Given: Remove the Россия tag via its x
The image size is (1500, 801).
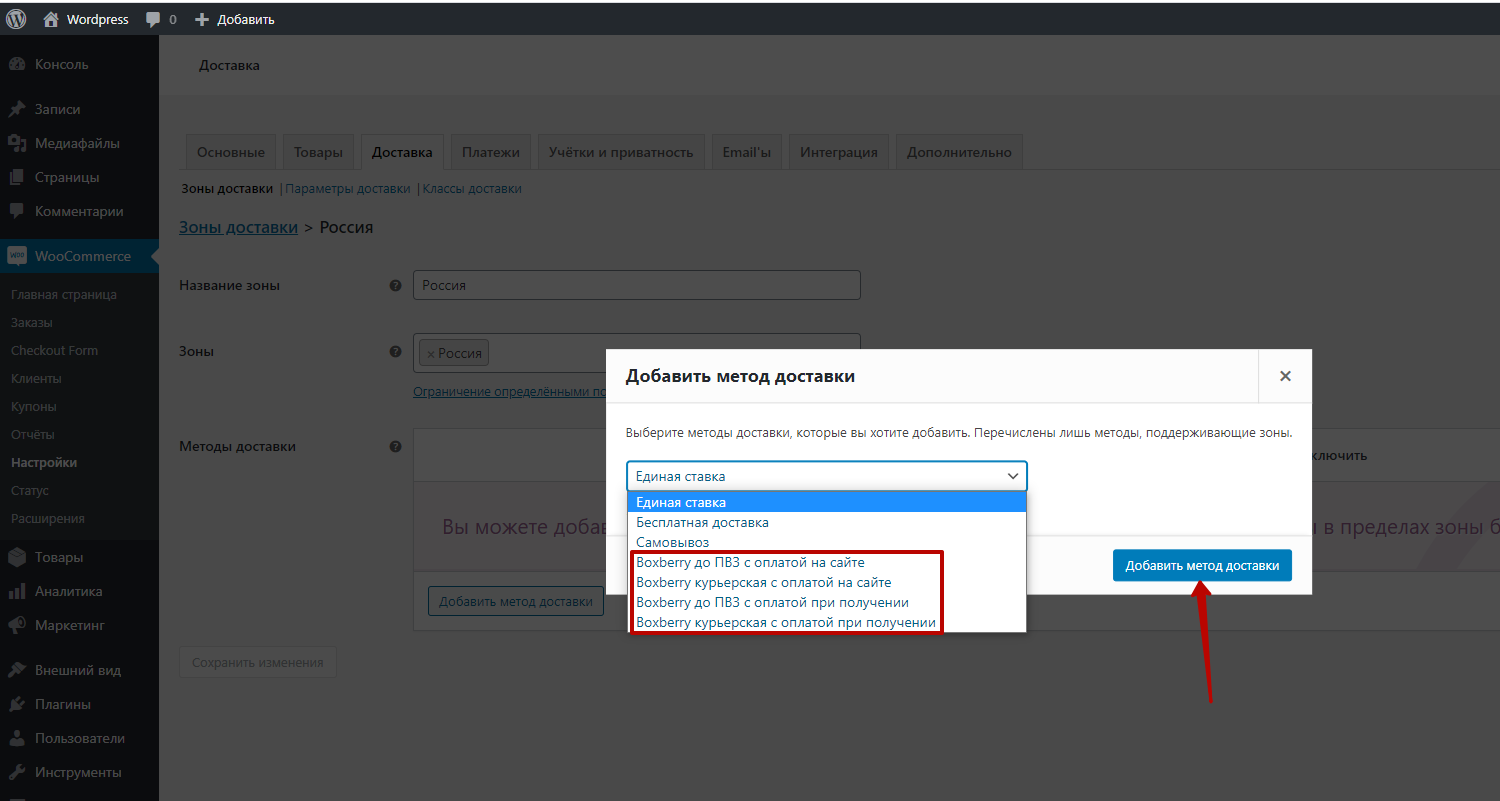Looking at the screenshot, I should pyautogui.click(x=430, y=354).
